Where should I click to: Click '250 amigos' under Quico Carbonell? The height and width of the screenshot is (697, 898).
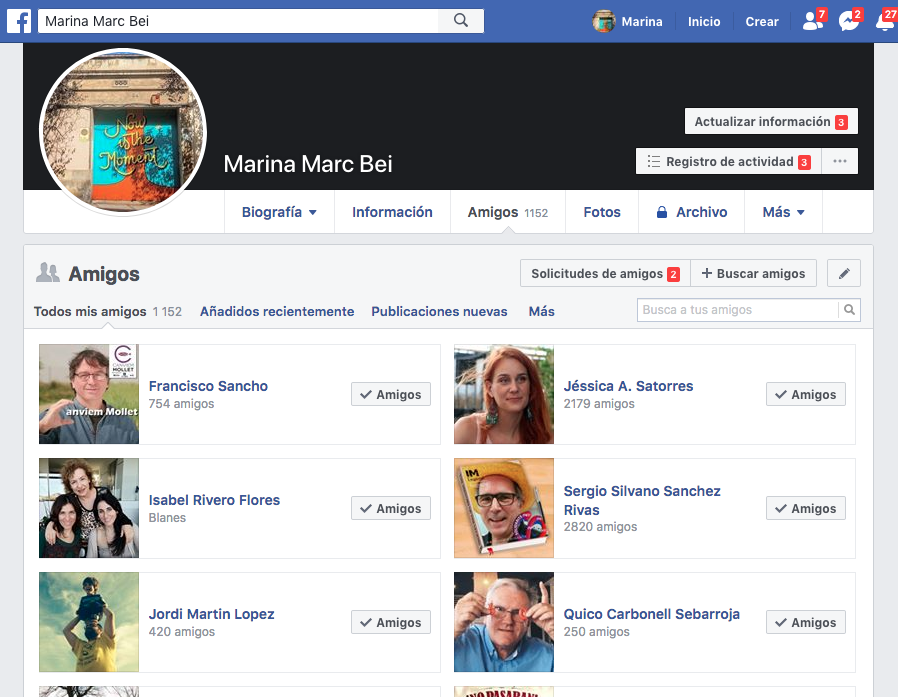pos(596,632)
